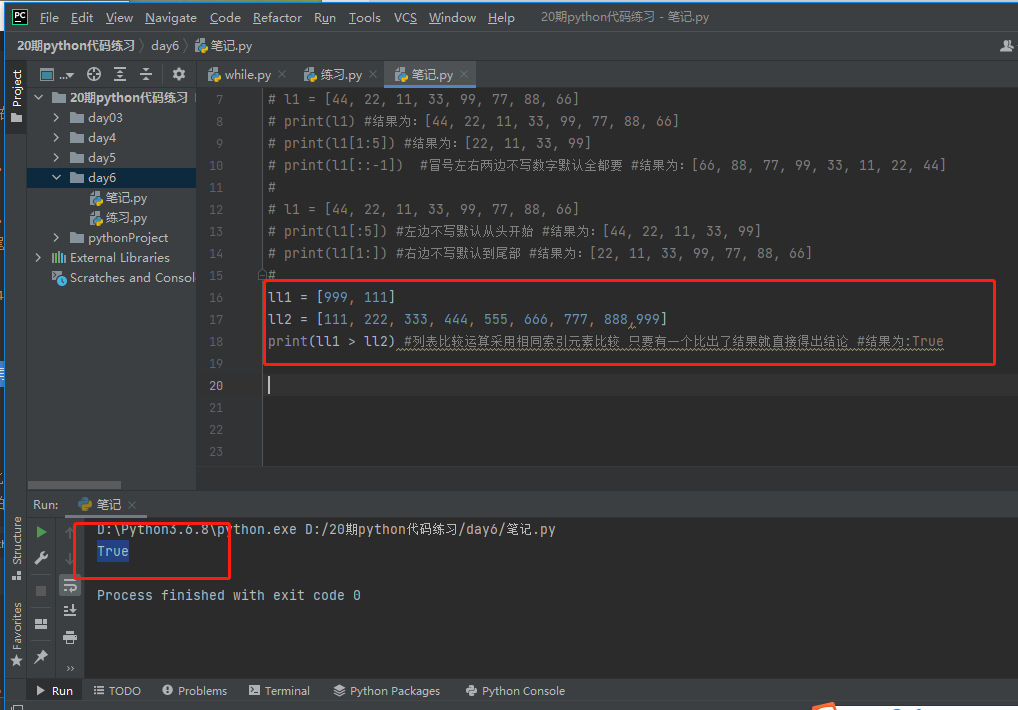Click the up arrow in Run console
The height and width of the screenshot is (710, 1018).
pos(69,532)
